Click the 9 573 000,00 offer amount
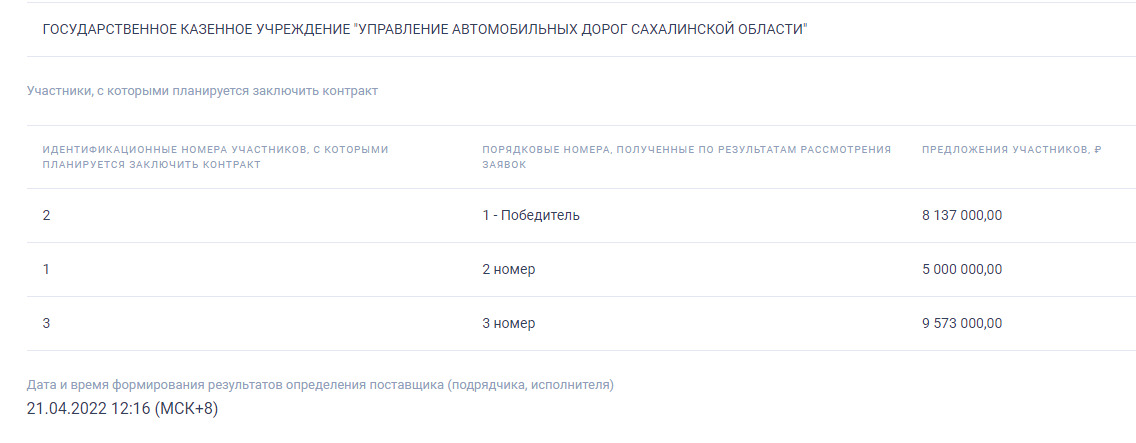 961,323
